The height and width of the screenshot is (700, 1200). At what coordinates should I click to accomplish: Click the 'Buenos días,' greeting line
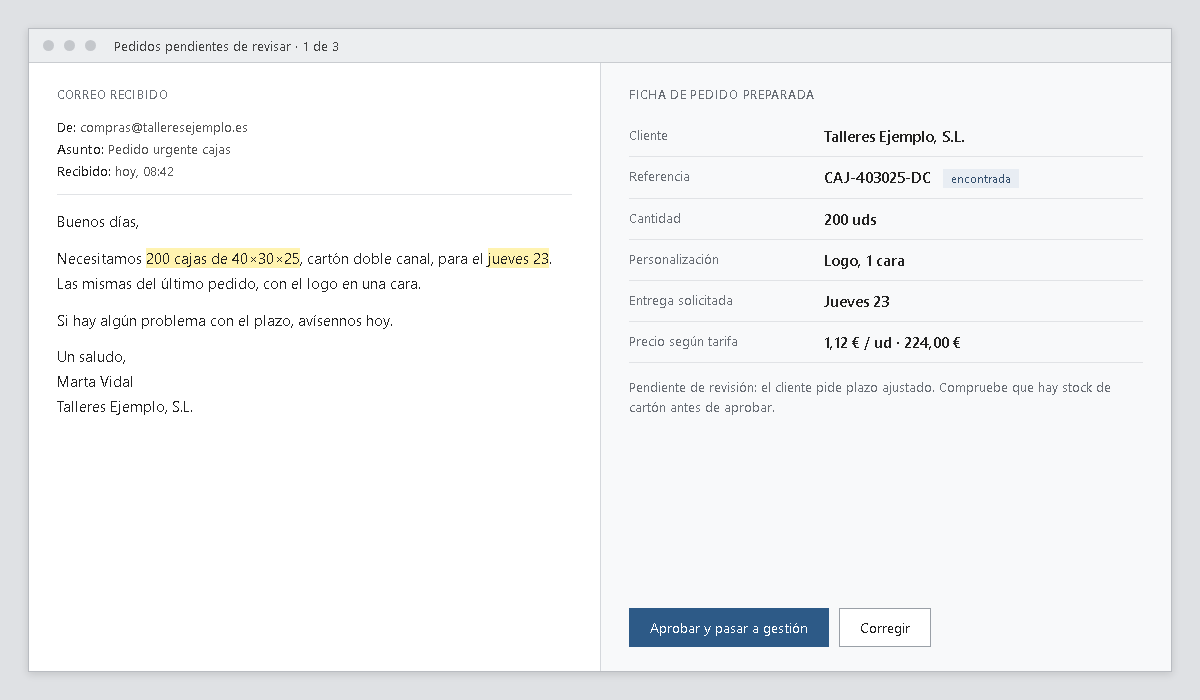[98, 222]
